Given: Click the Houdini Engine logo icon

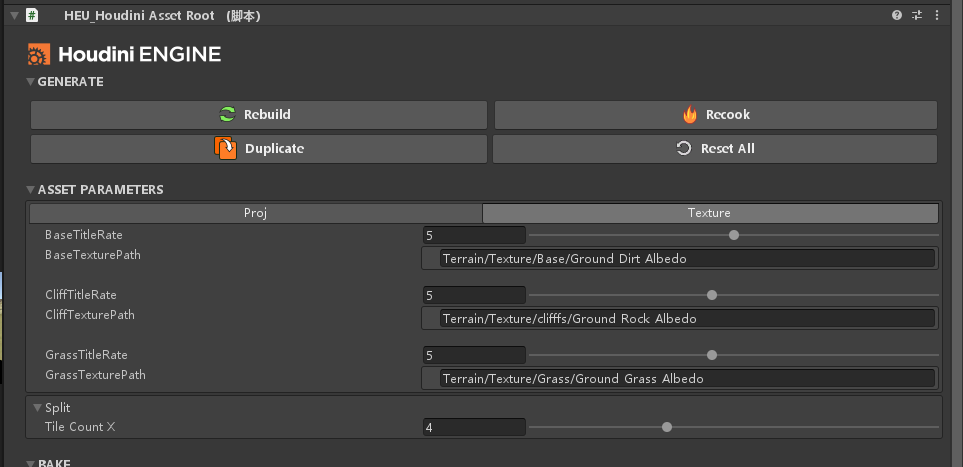Looking at the screenshot, I should [x=38, y=55].
